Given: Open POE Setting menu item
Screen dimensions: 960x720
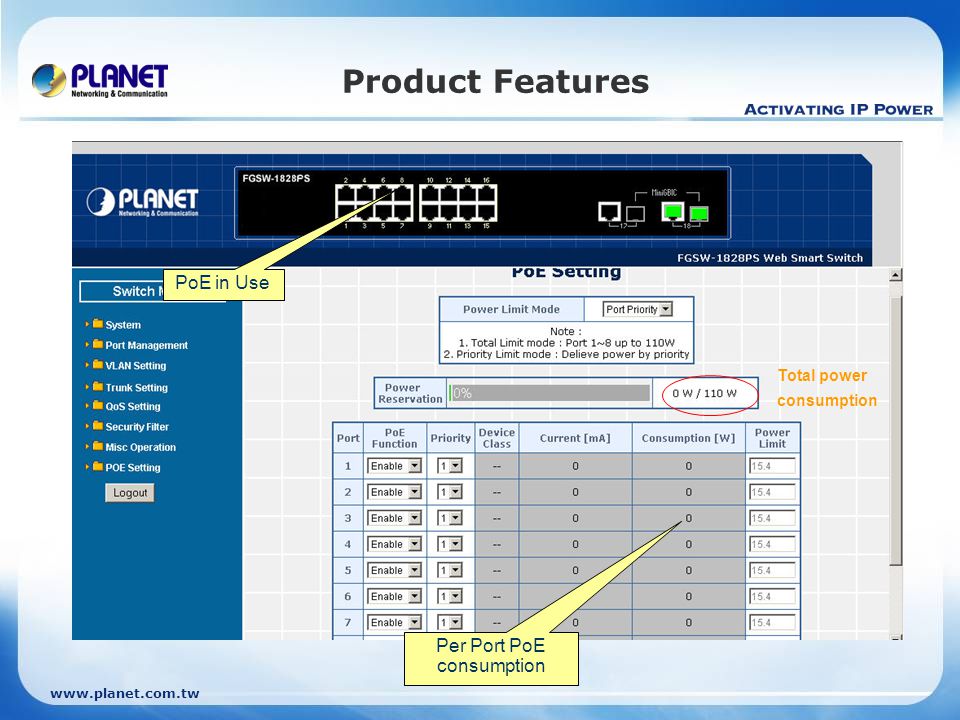Looking at the screenshot, I should tap(132, 468).
